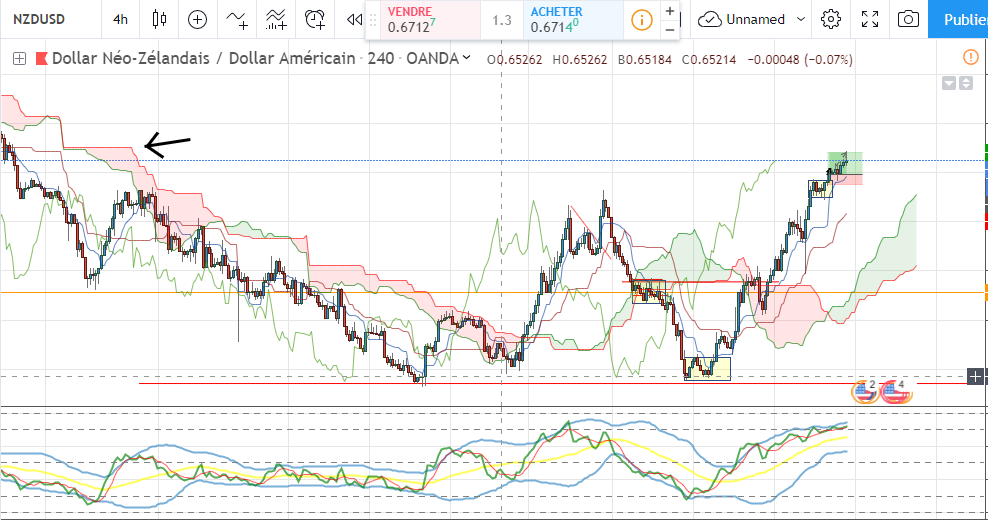
Task: Start bar replay with the rewind icon
Action: pos(354,20)
